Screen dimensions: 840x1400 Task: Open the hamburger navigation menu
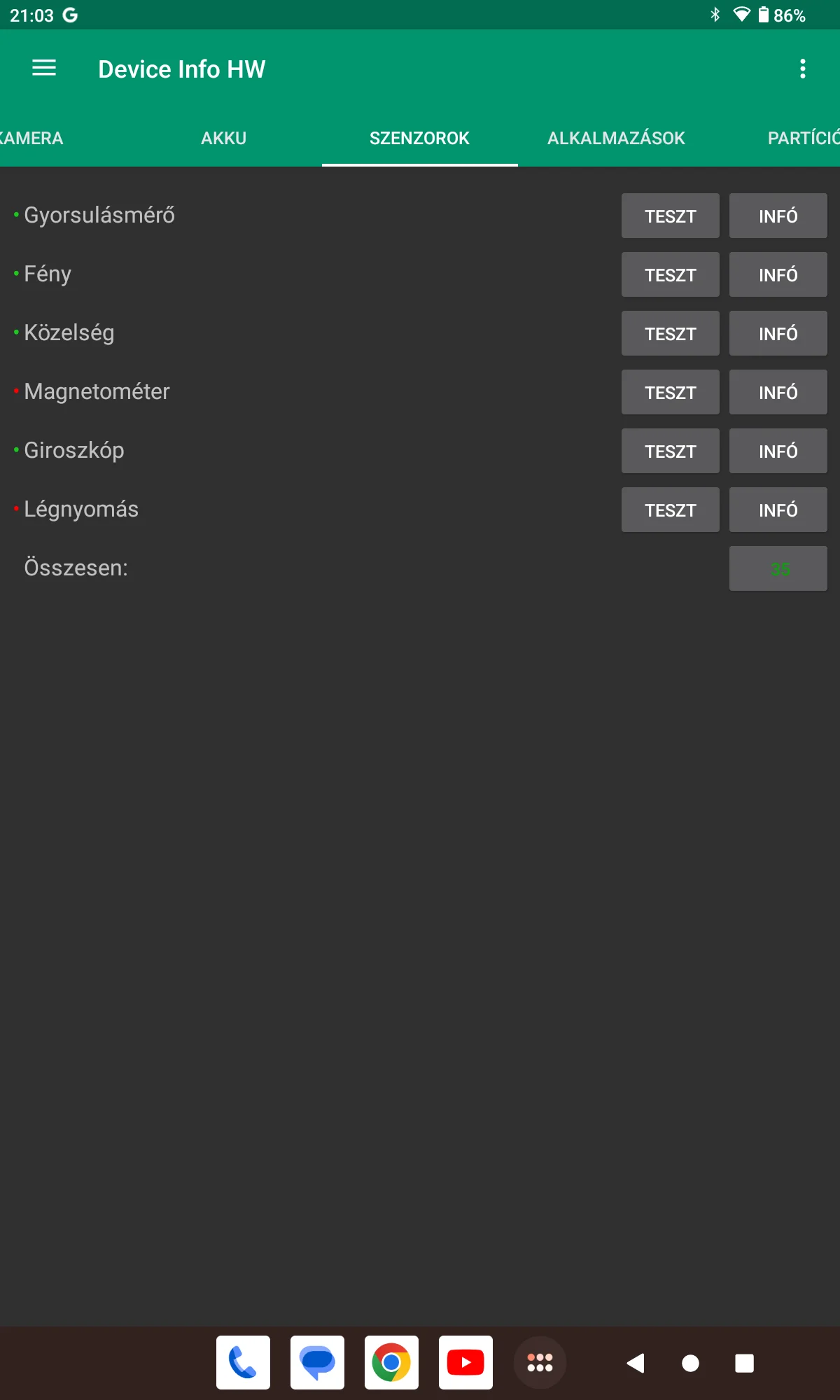[x=44, y=68]
